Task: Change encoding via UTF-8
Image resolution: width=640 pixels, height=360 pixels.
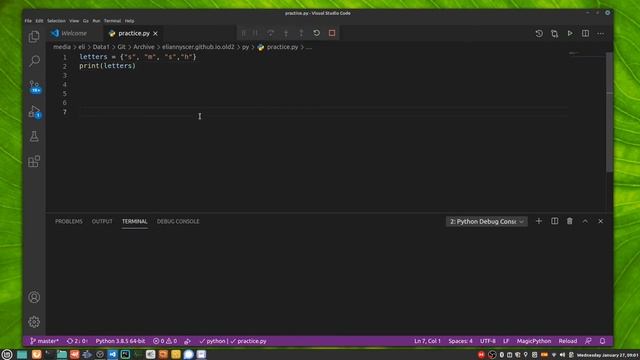Action: click(488, 341)
